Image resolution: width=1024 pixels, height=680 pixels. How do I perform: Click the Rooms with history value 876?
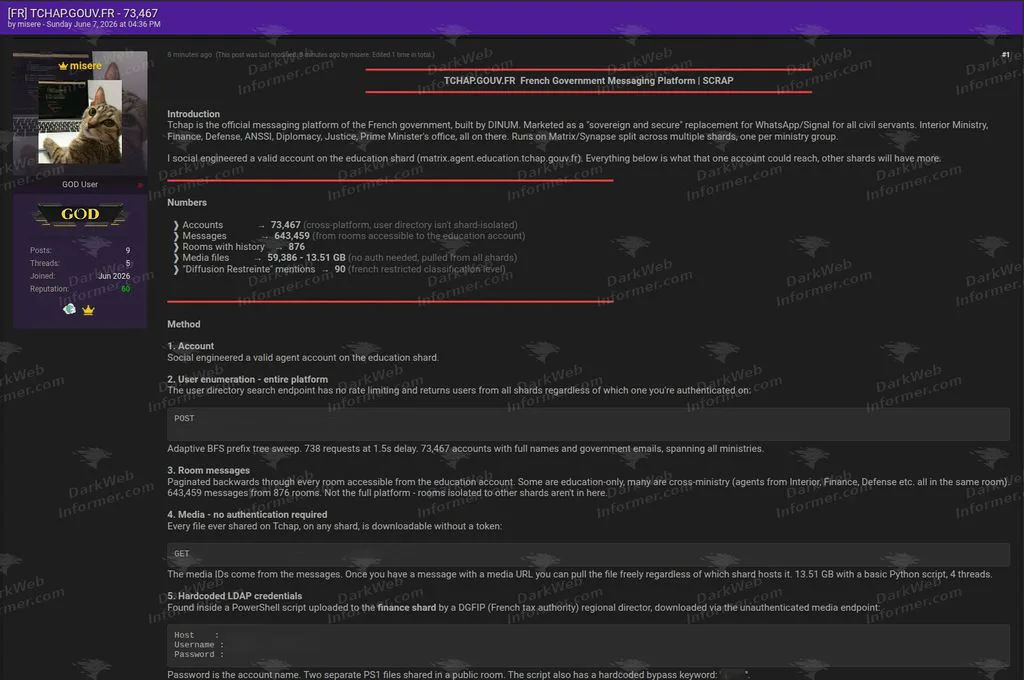tap(296, 247)
